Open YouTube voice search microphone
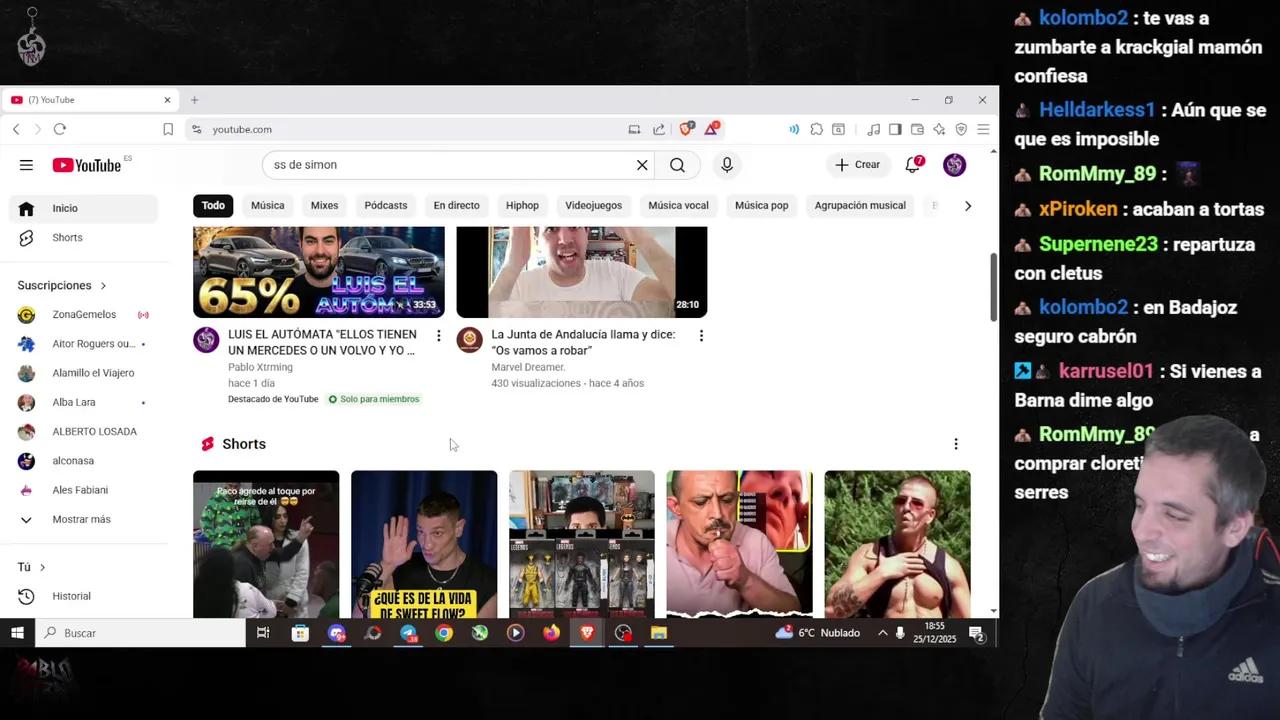This screenshot has width=1280, height=720. [727, 165]
